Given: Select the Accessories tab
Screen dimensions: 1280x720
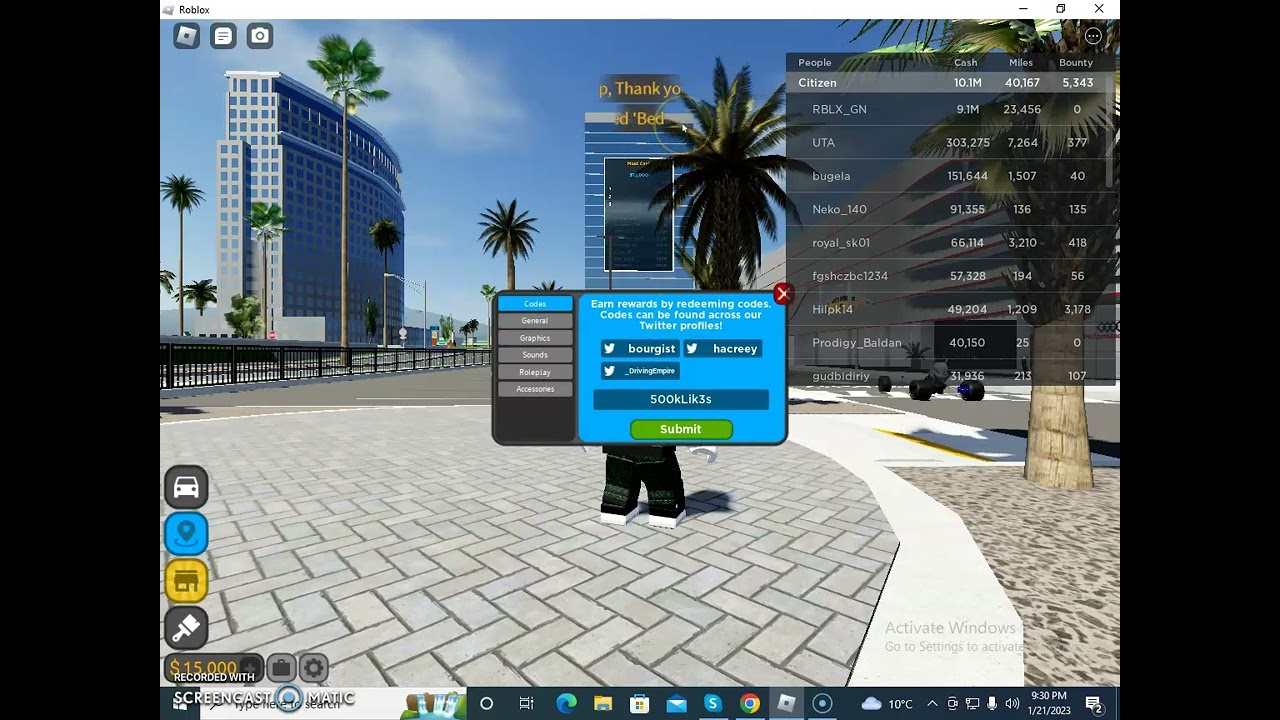Looking at the screenshot, I should [535, 389].
